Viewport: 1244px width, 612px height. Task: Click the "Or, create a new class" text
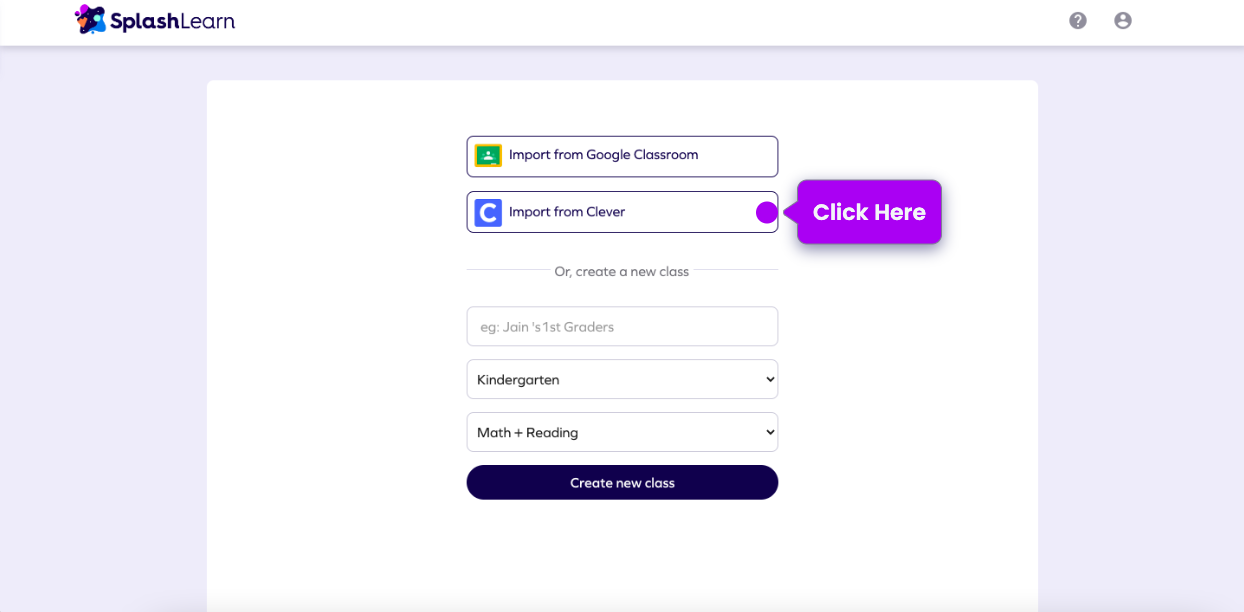pos(621,271)
